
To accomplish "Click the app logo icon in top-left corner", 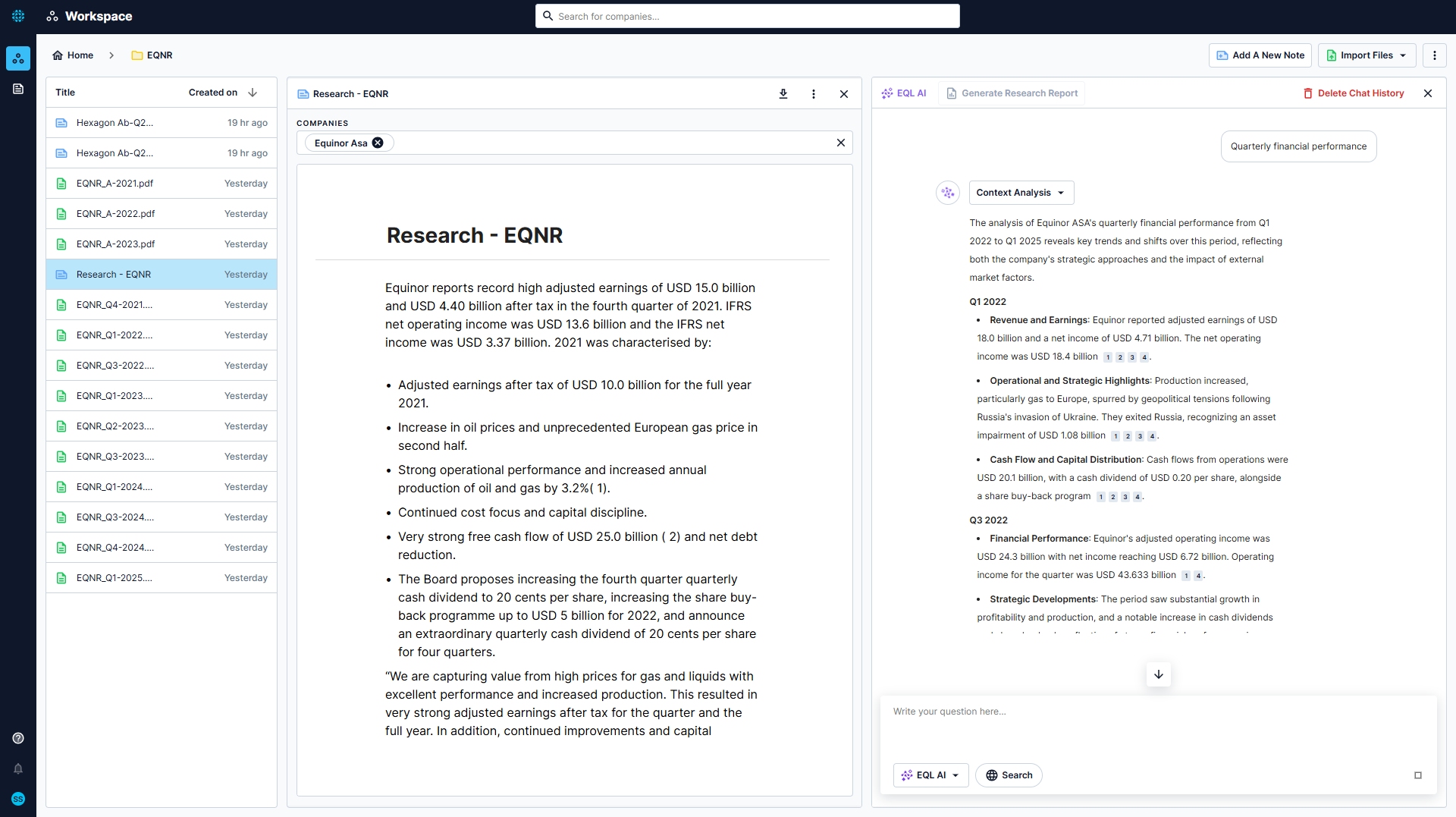I will pyautogui.click(x=18, y=16).
